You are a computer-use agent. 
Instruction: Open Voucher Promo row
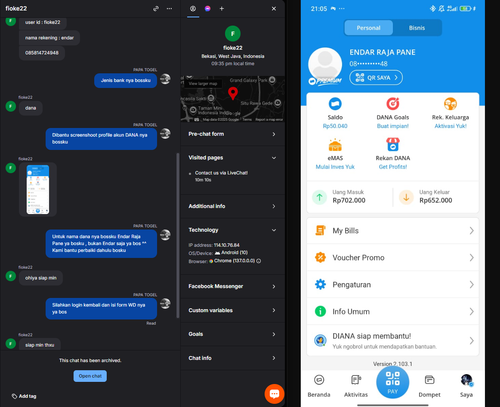[x=393, y=258]
